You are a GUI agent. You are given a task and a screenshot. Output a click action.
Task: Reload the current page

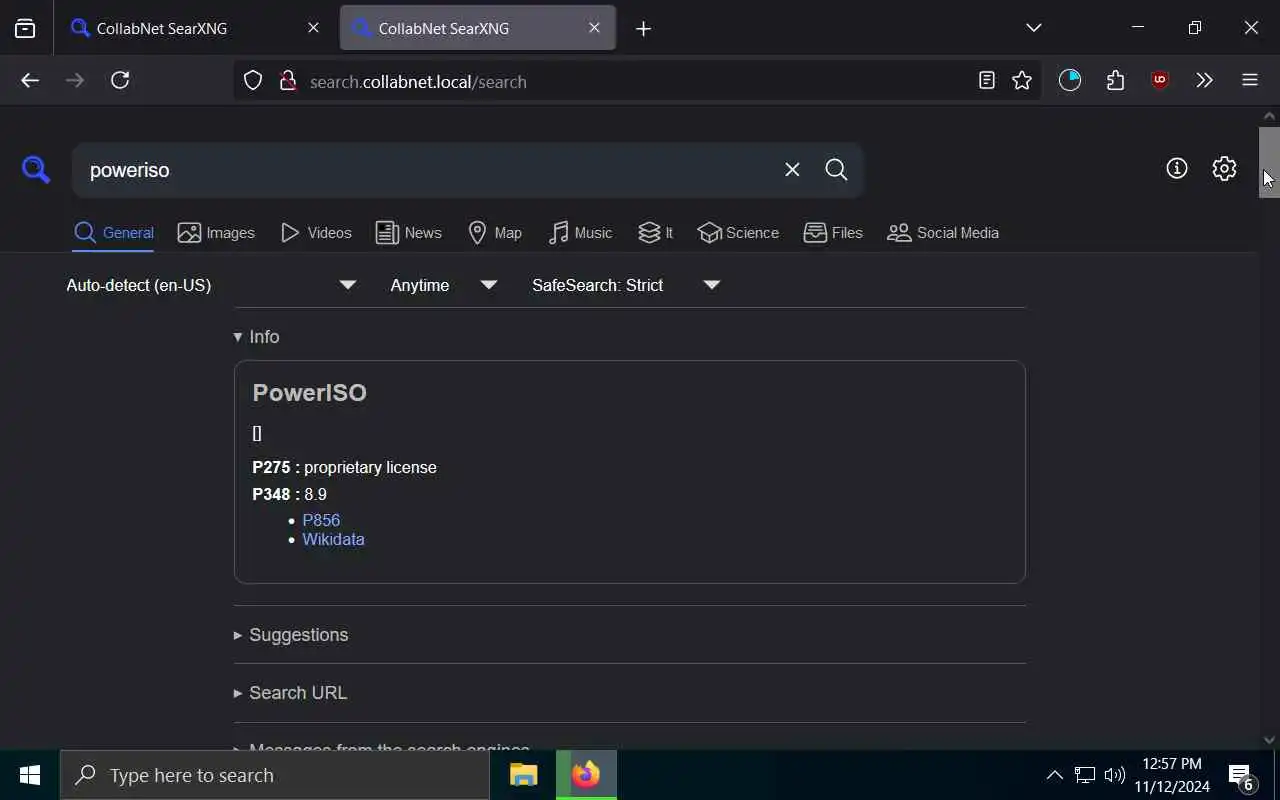[x=120, y=81]
